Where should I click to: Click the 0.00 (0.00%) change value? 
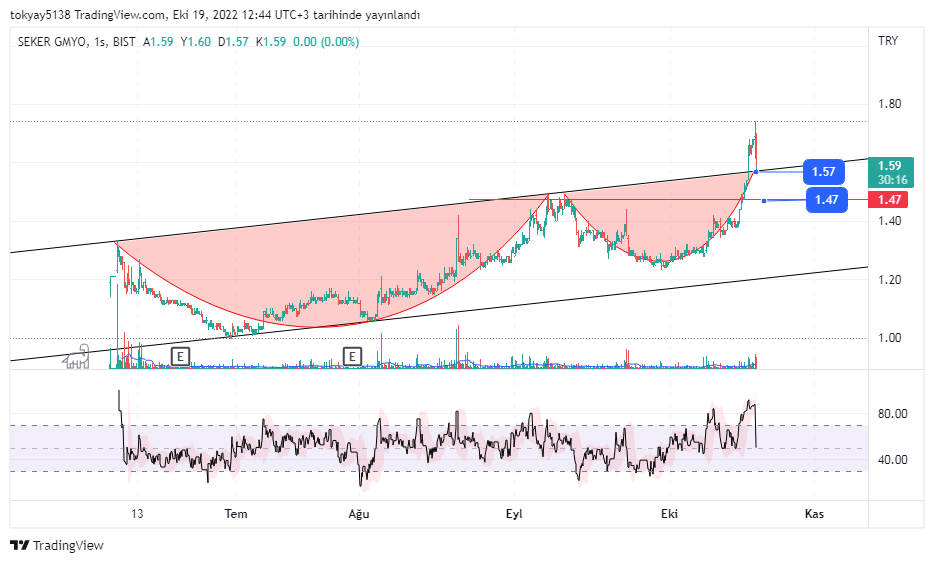(x=326, y=42)
